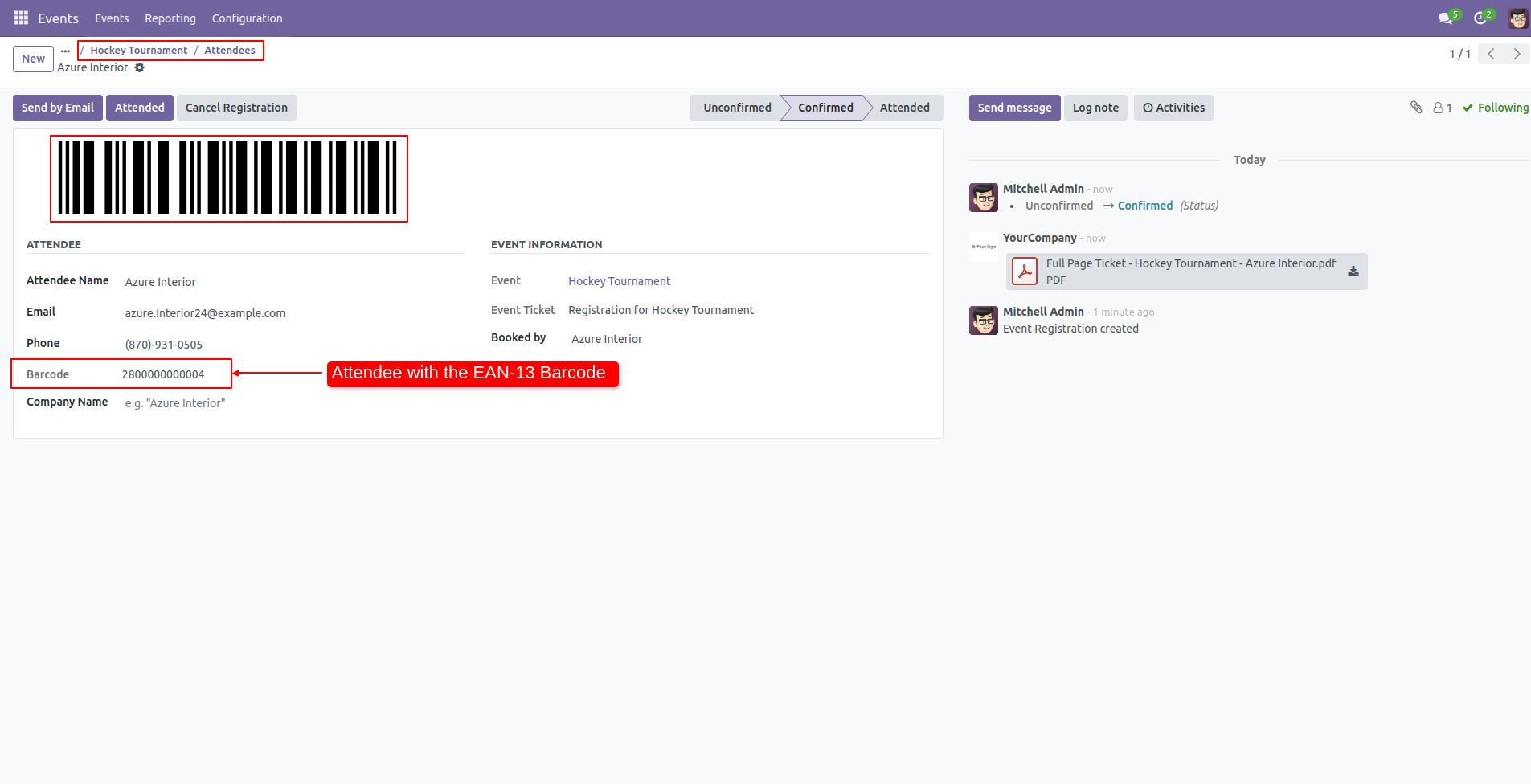
Task: Click the pager 1 / 1 counter
Action: 1459,54
